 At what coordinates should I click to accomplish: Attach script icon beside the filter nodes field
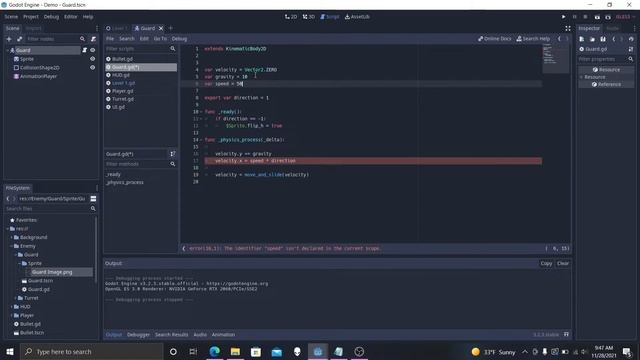(93, 39)
